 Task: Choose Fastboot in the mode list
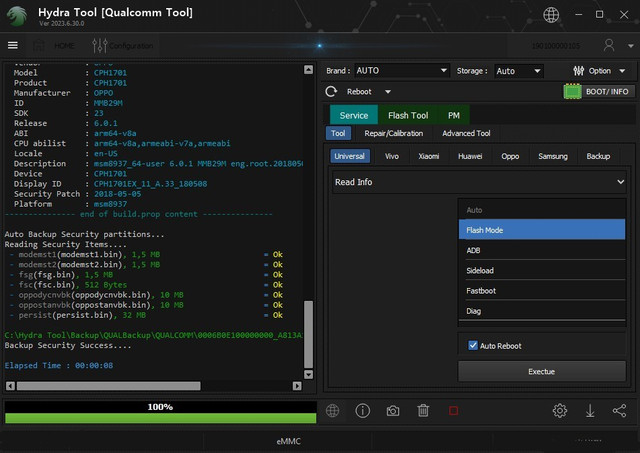pos(542,291)
